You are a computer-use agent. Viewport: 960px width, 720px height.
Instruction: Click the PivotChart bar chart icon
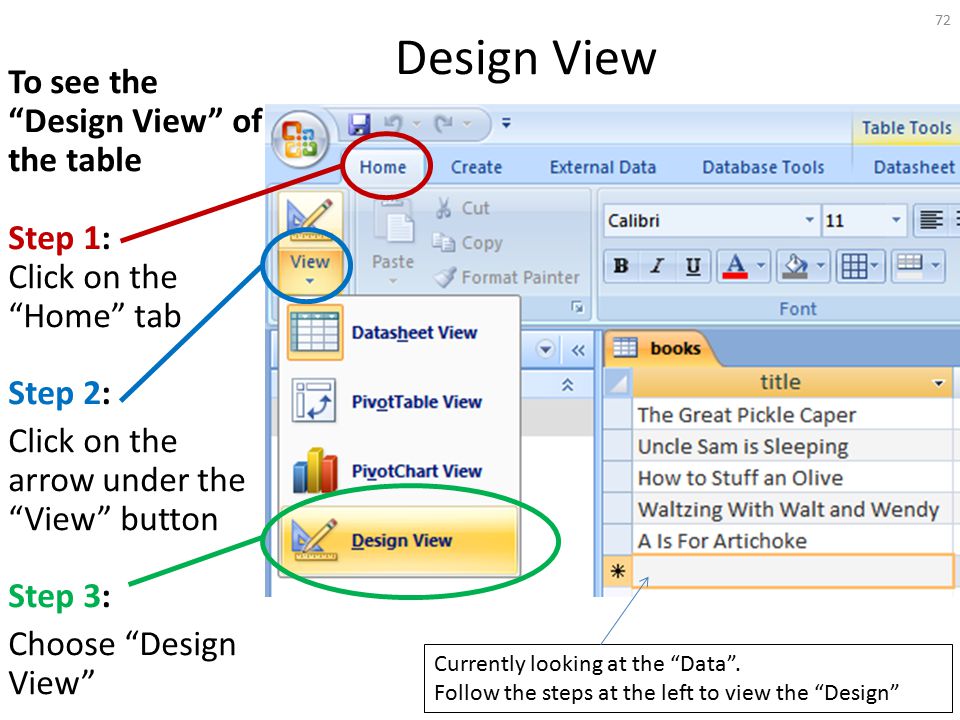point(315,471)
